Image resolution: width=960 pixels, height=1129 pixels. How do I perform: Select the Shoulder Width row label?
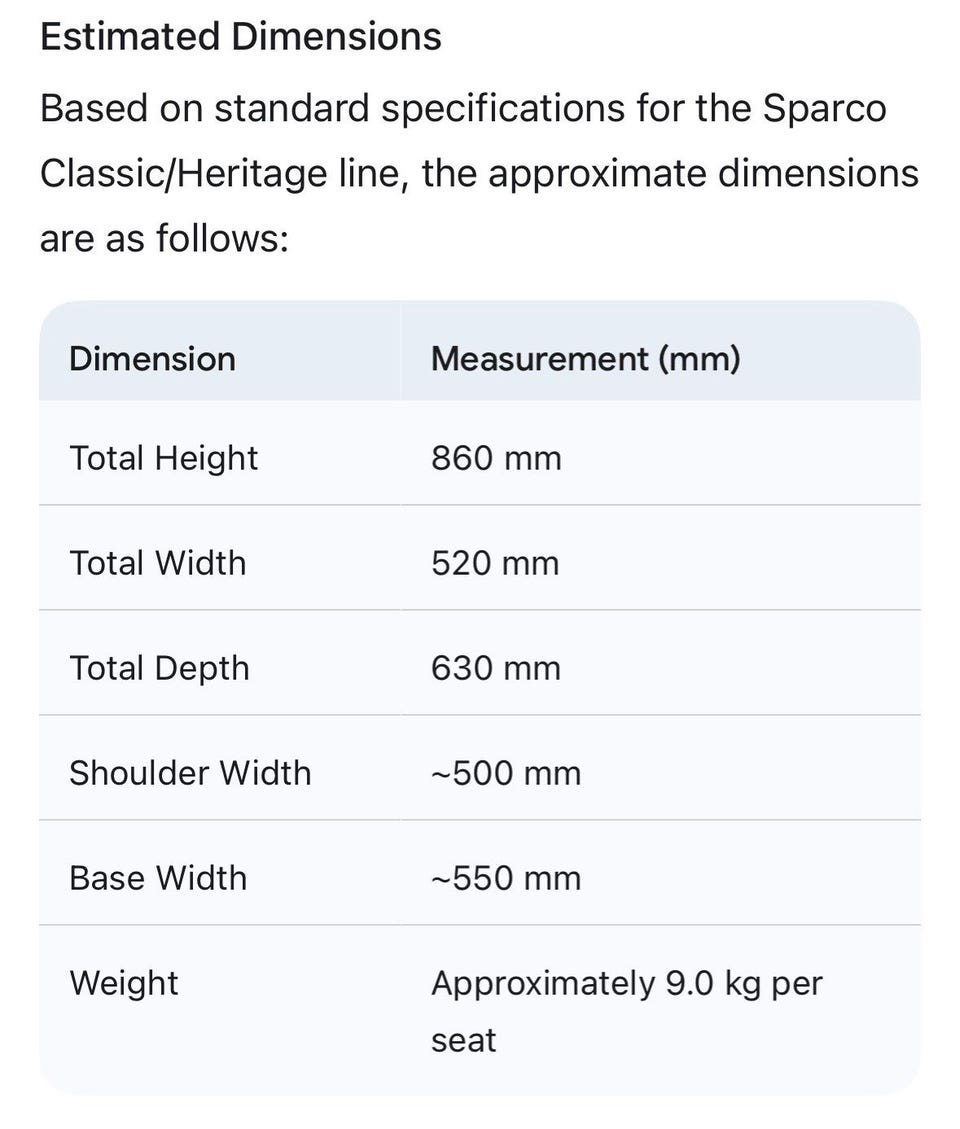pyautogui.click(x=190, y=773)
